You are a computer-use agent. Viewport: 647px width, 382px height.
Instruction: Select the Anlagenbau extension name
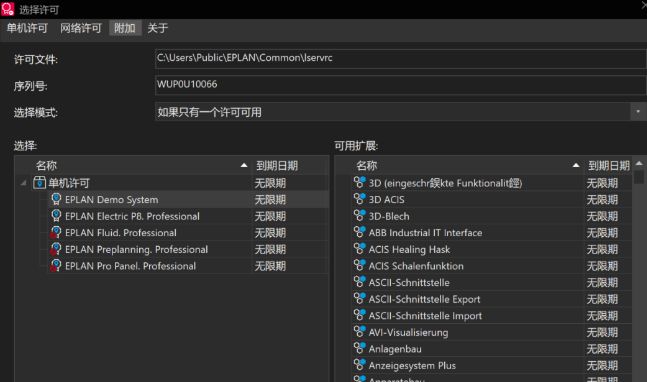tap(395, 349)
